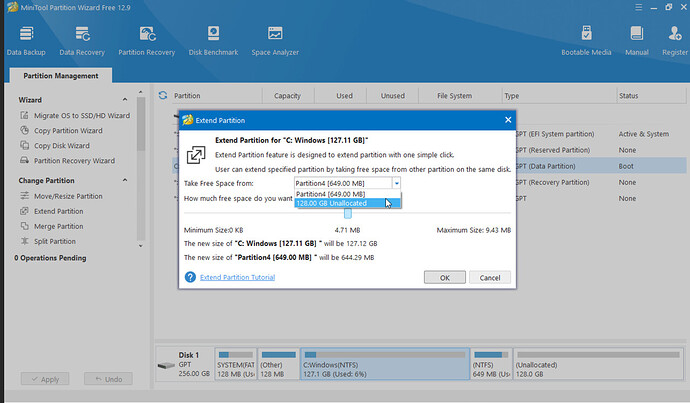Select Copy Partition Wizard

point(68,130)
